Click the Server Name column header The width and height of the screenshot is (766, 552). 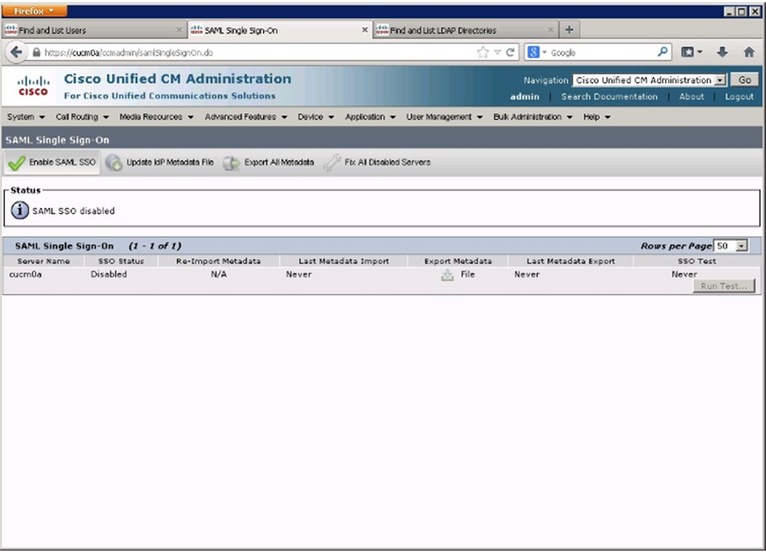pyautogui.click(x=43, y=261)
